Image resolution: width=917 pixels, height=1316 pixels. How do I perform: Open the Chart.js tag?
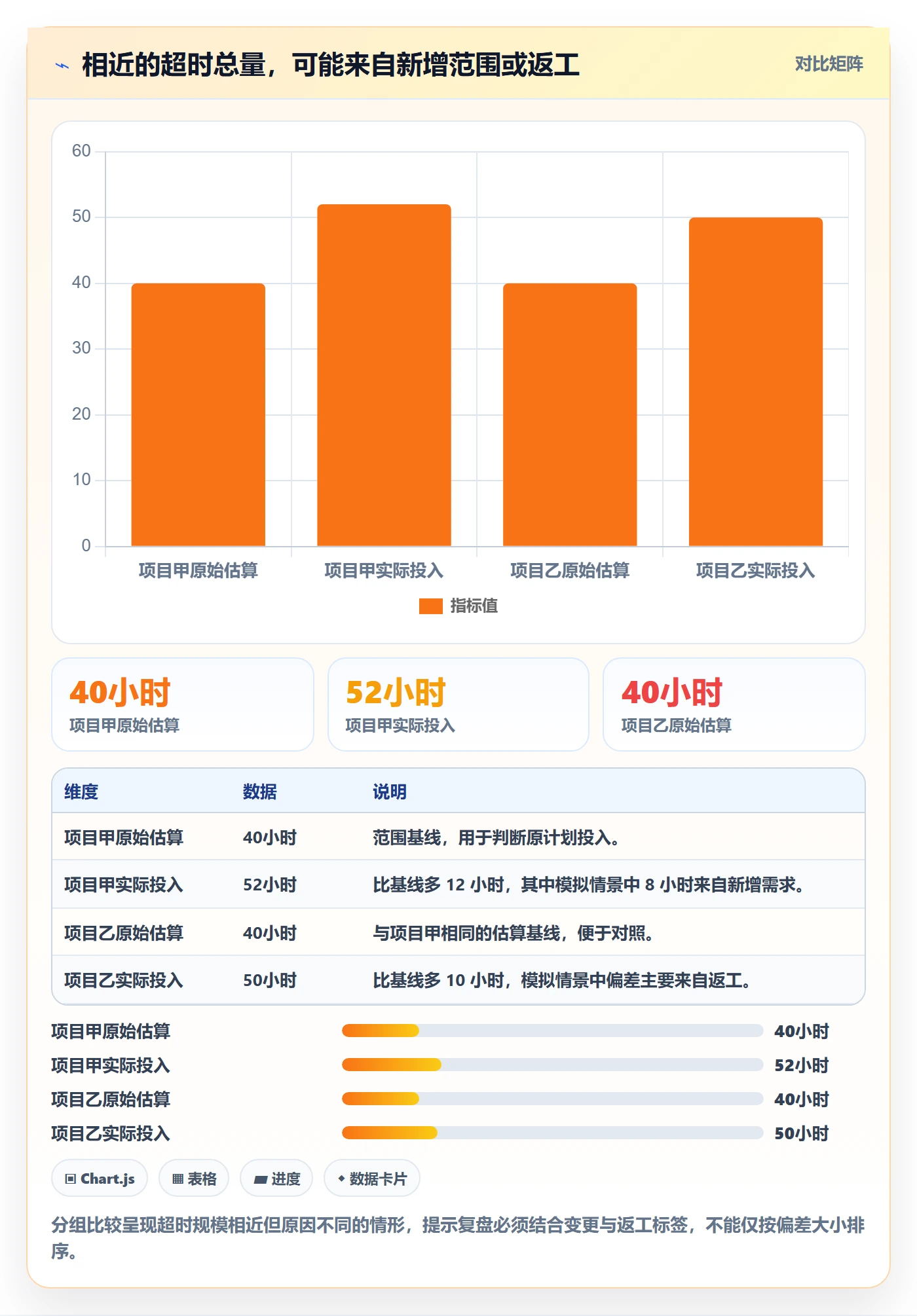100,1179
